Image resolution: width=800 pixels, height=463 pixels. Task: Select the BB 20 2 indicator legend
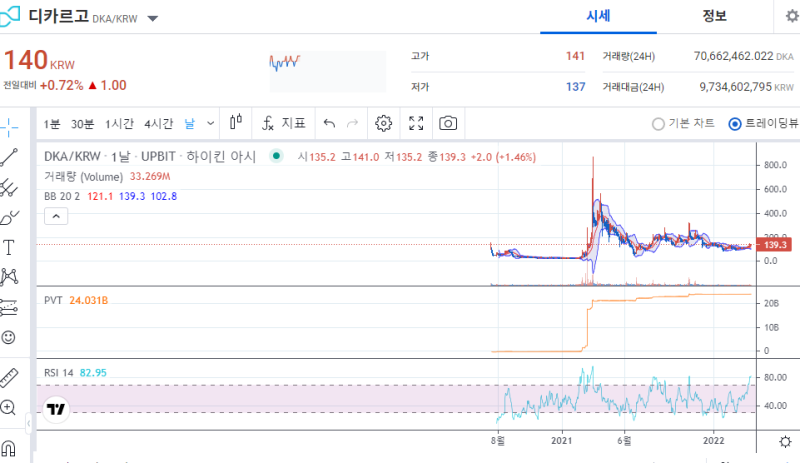62,196
